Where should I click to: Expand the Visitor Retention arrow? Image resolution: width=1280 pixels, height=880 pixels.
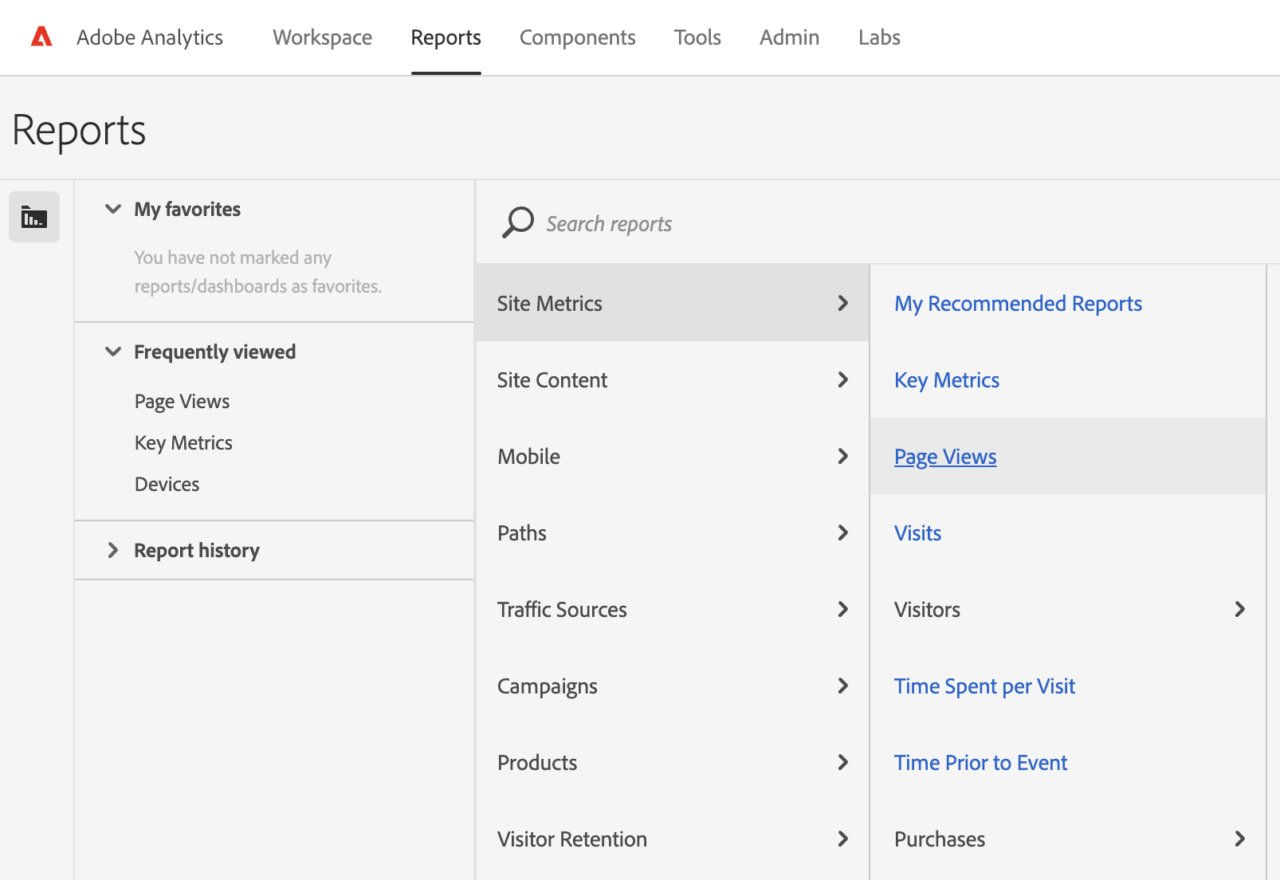click(x=843, y=839)
